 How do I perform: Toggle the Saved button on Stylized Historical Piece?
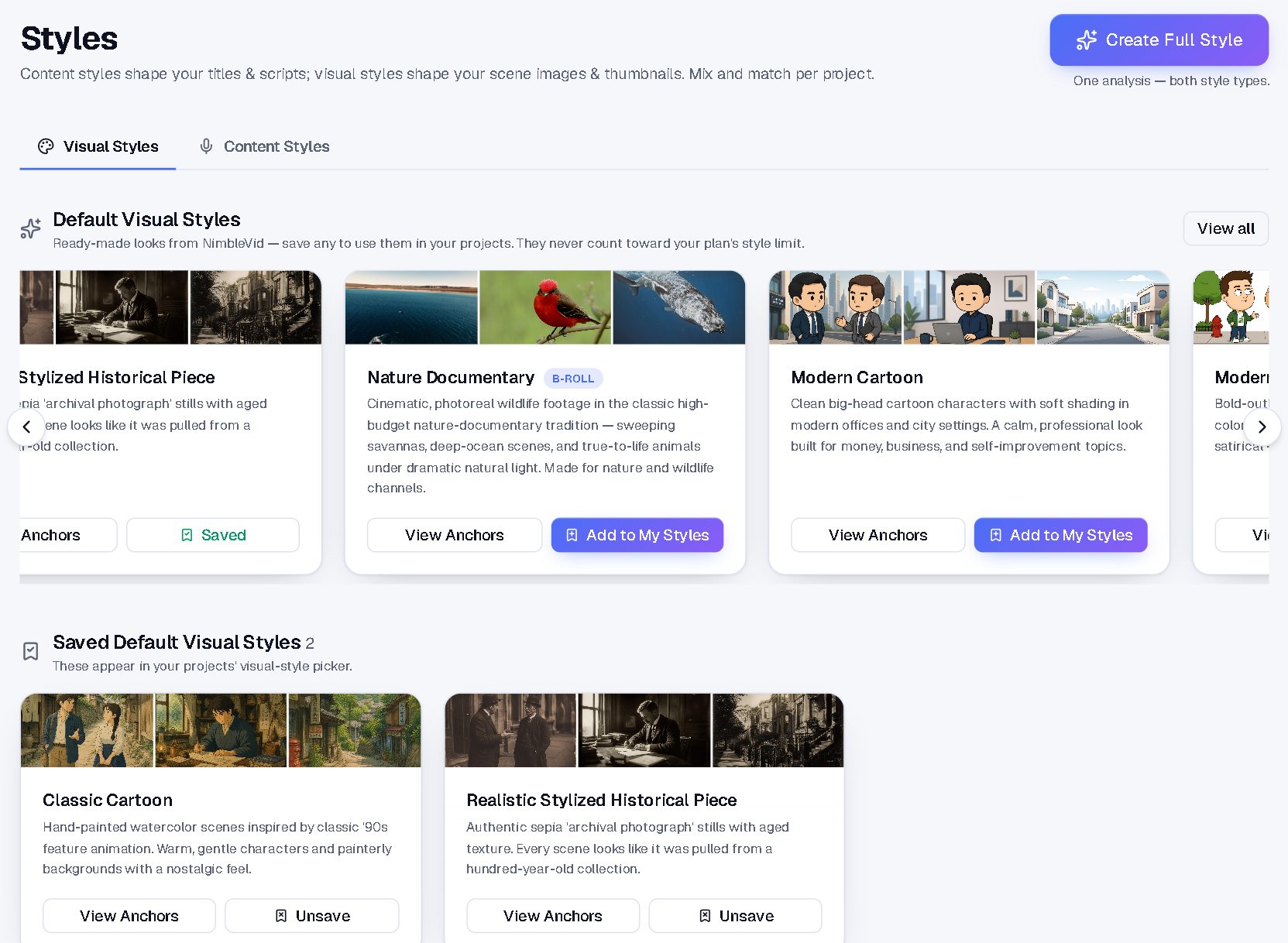213,535
